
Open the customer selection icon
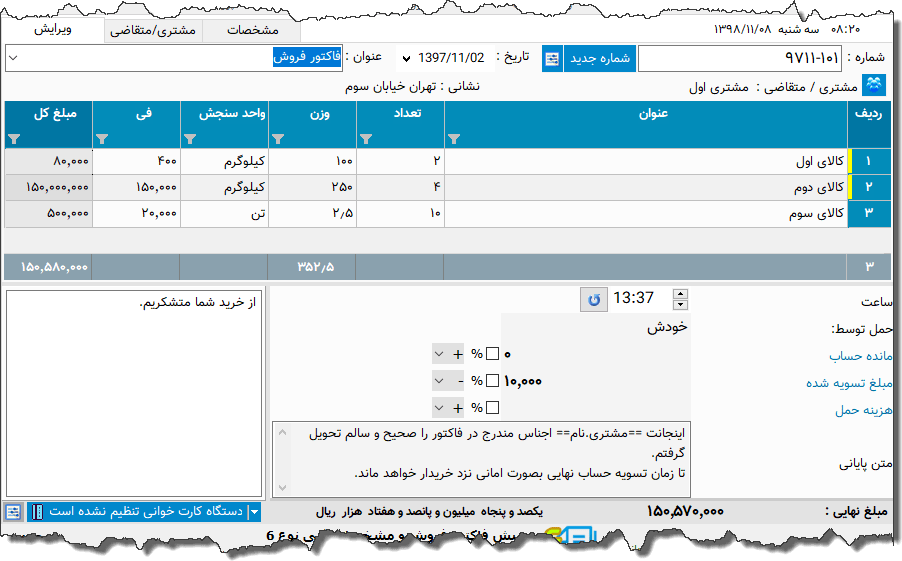tap(874, 85)
